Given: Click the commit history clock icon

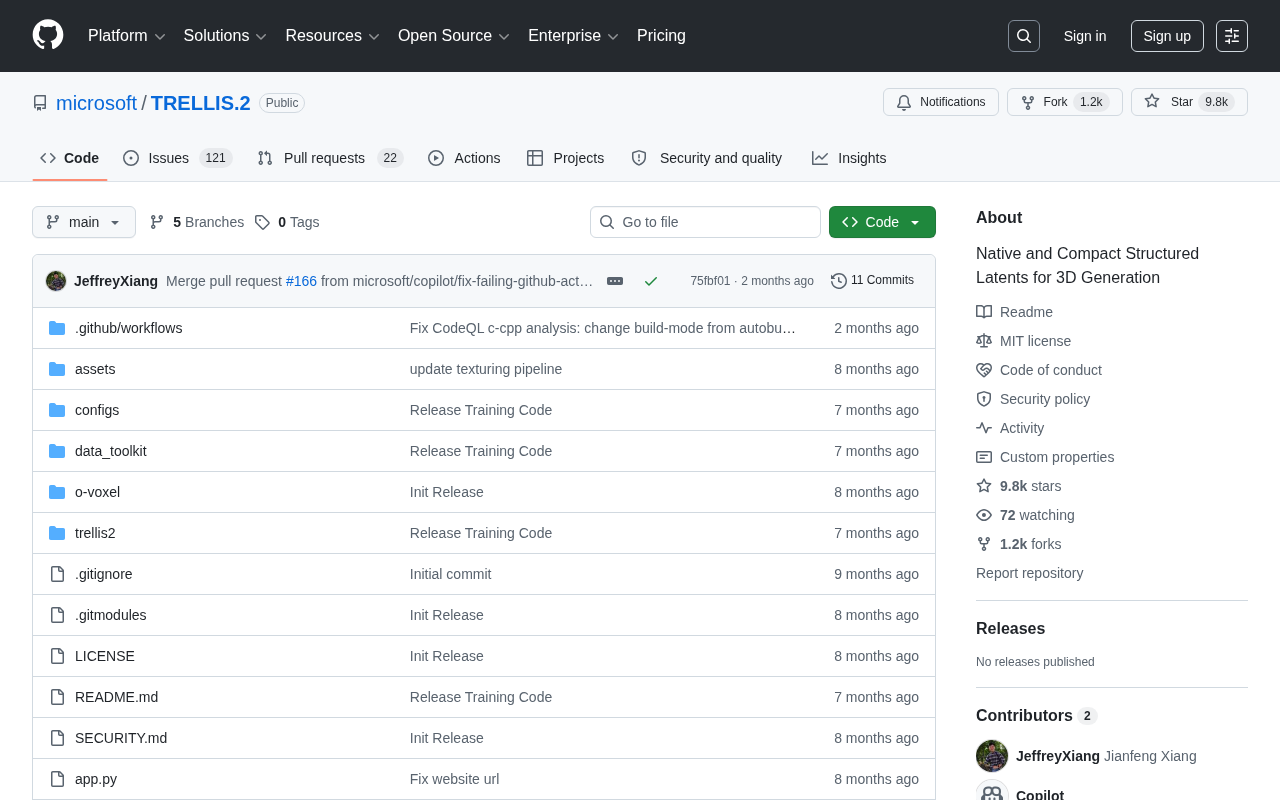Looking at the screenshot, I should pos(839,281).
